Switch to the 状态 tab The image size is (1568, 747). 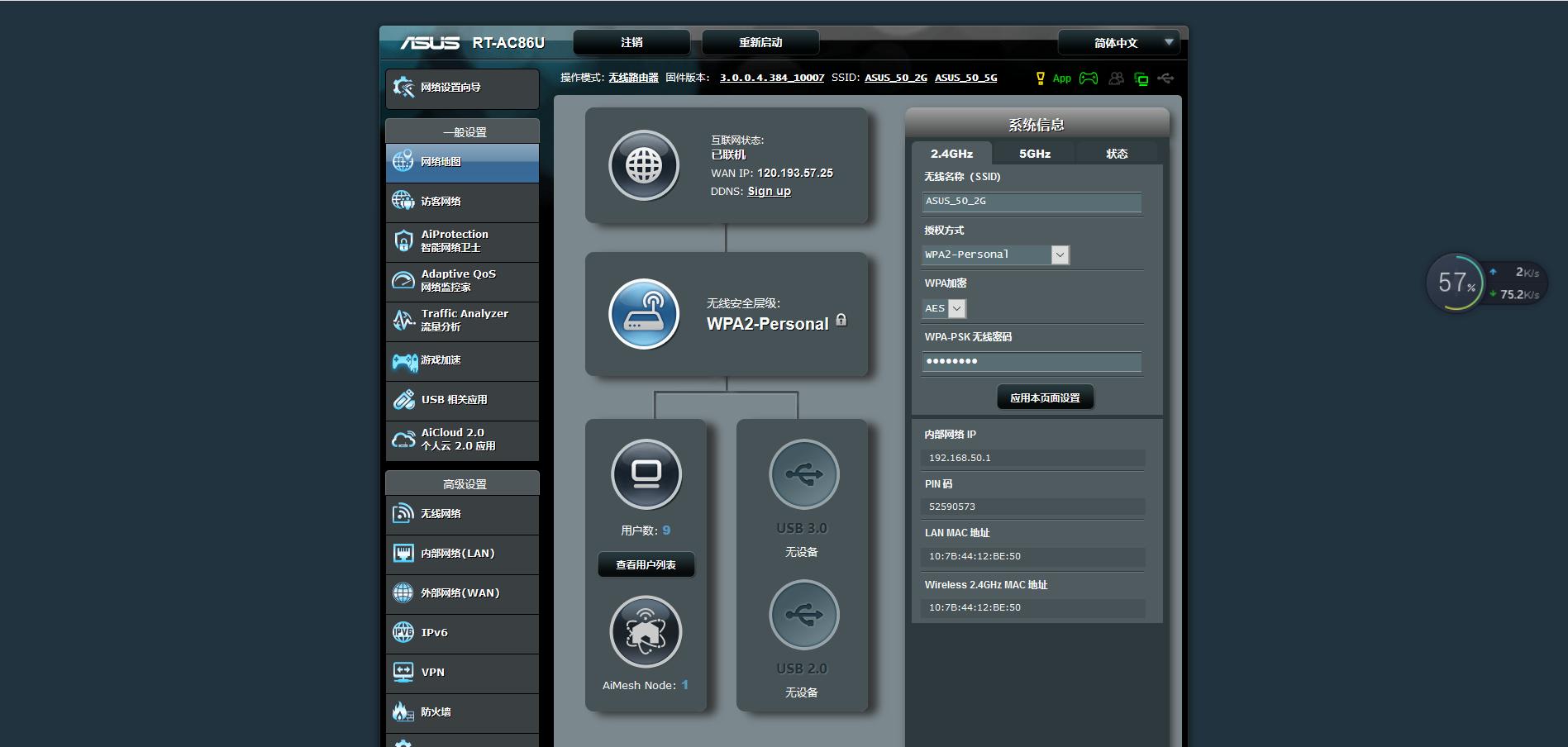[1117, 154]
